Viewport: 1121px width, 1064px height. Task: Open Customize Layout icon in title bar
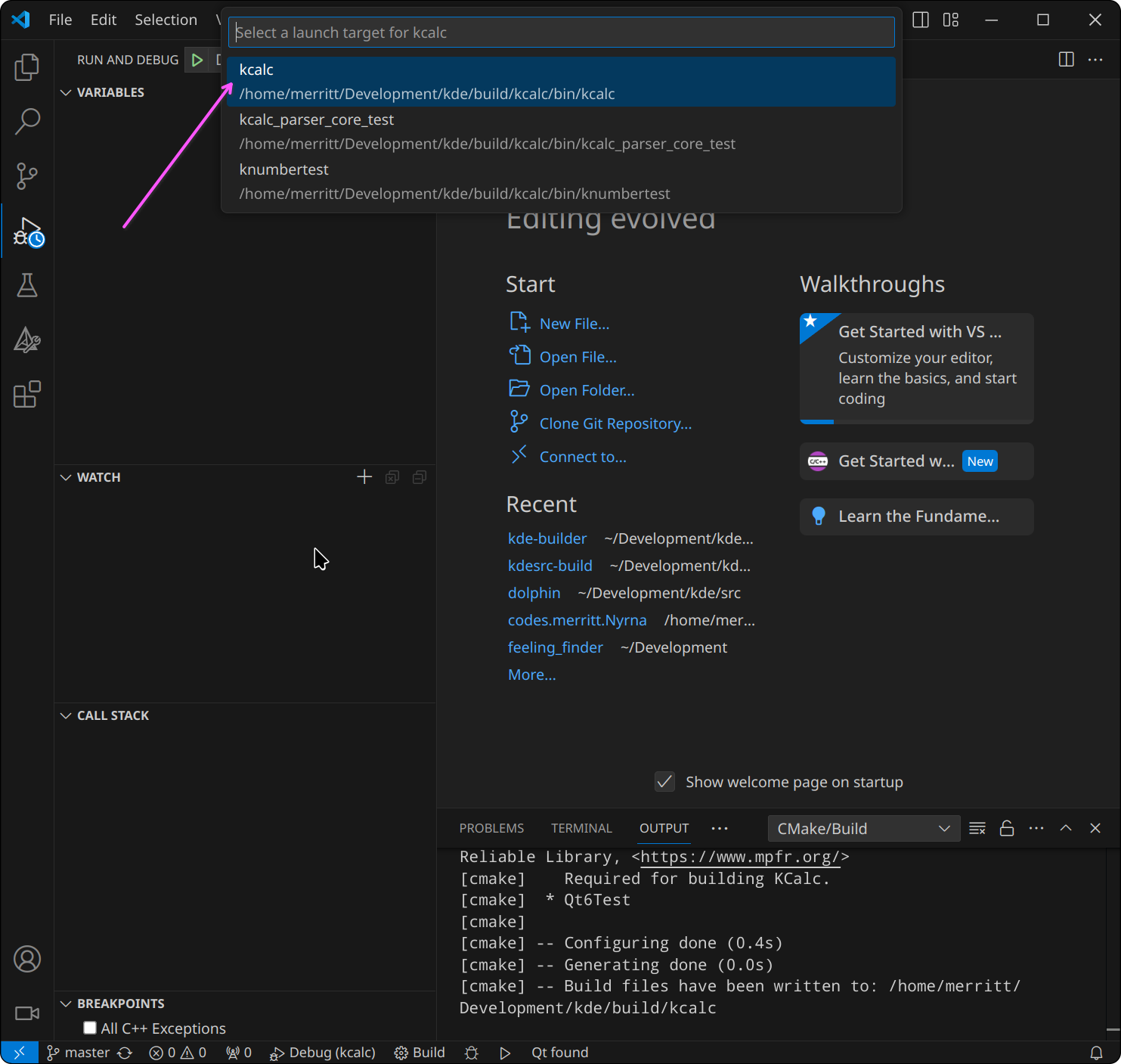pos(951,20)
